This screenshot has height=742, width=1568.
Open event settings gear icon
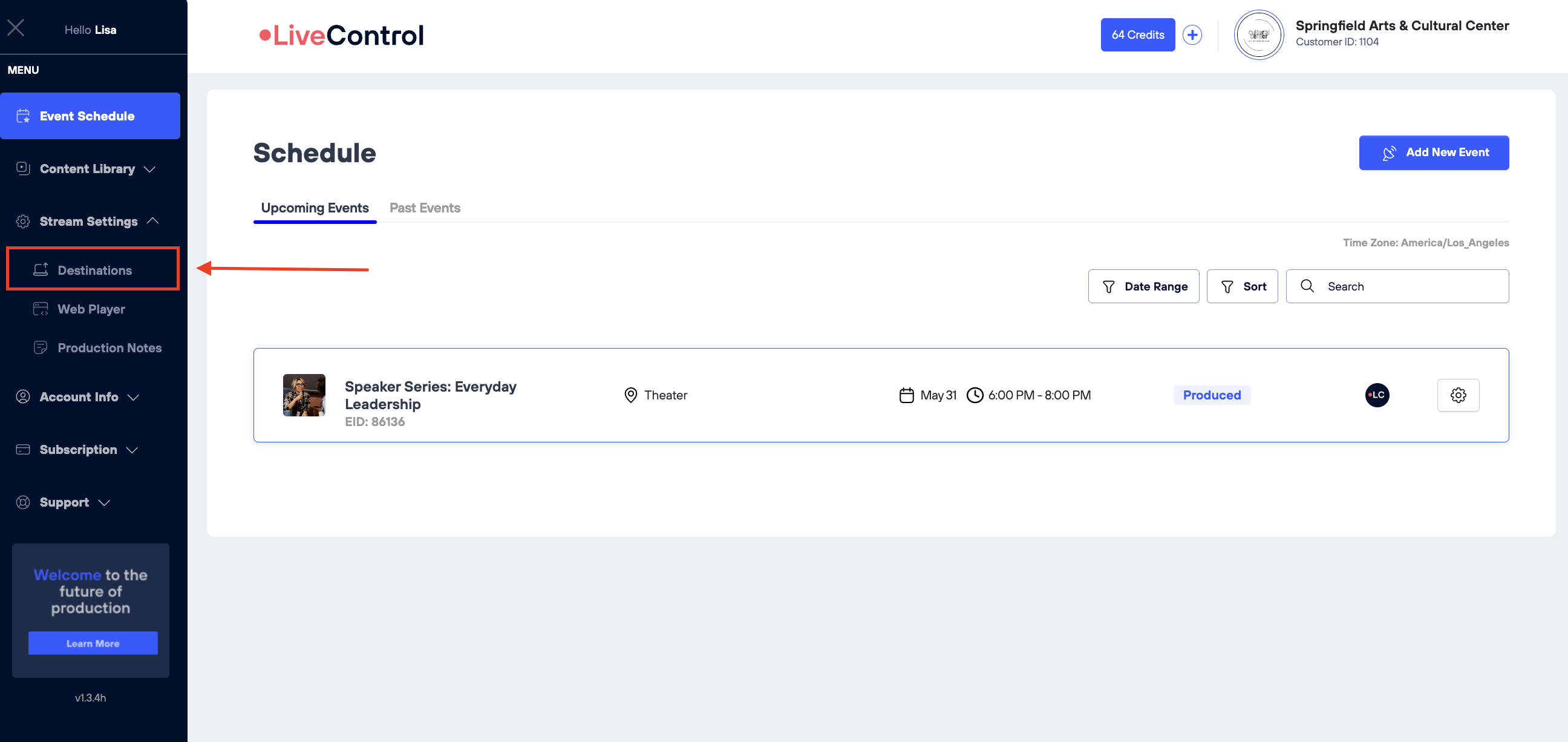(x=1458, y=395)
